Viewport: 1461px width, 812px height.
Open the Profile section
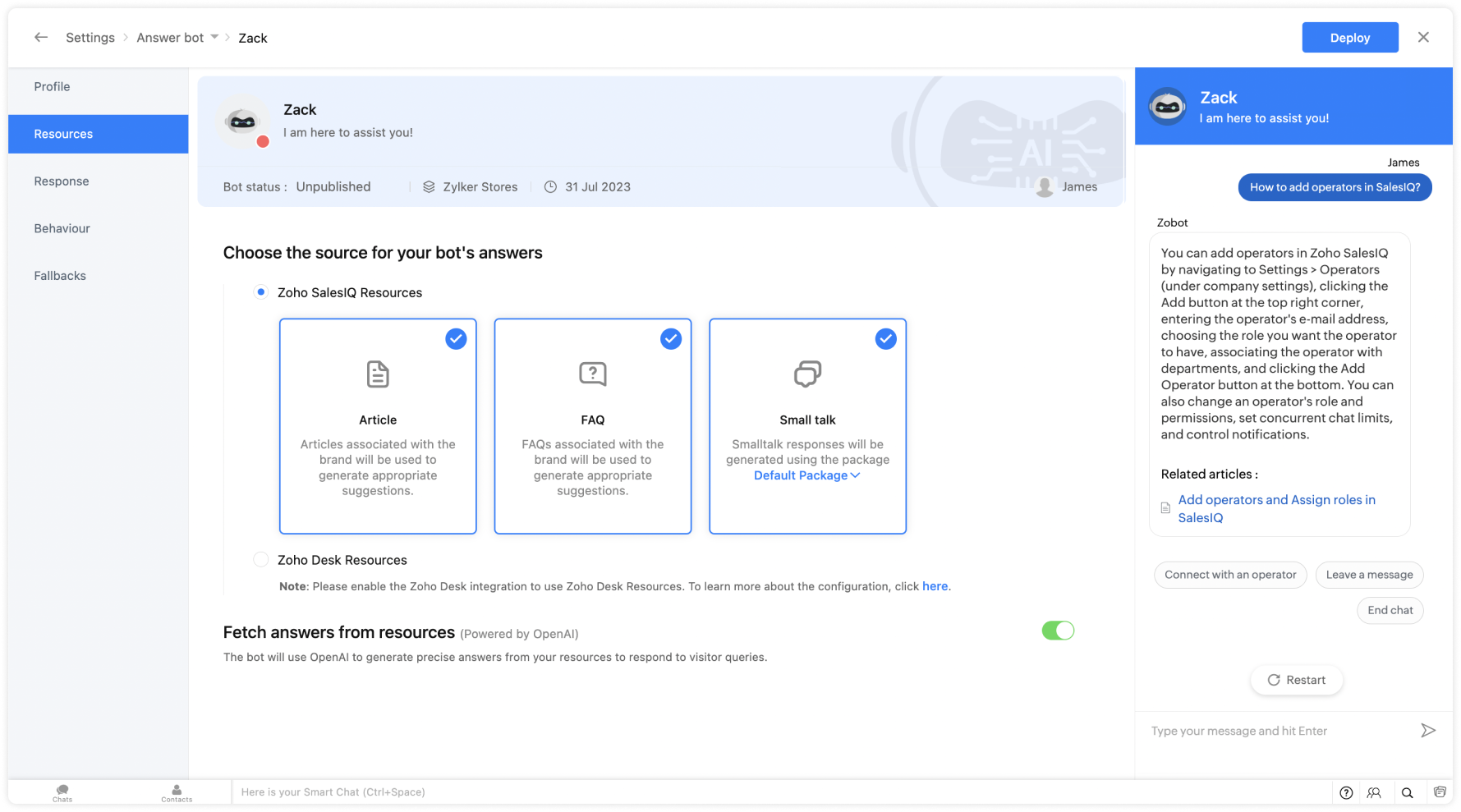pos(98,86)
